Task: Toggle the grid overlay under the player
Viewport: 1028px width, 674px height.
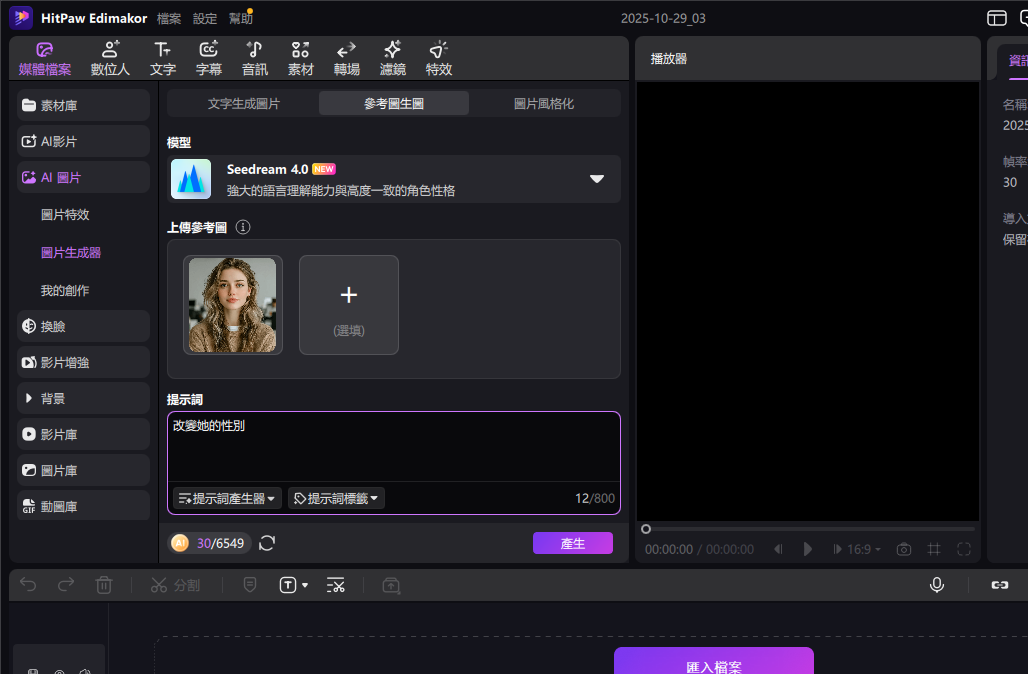Action: point(934,549)
